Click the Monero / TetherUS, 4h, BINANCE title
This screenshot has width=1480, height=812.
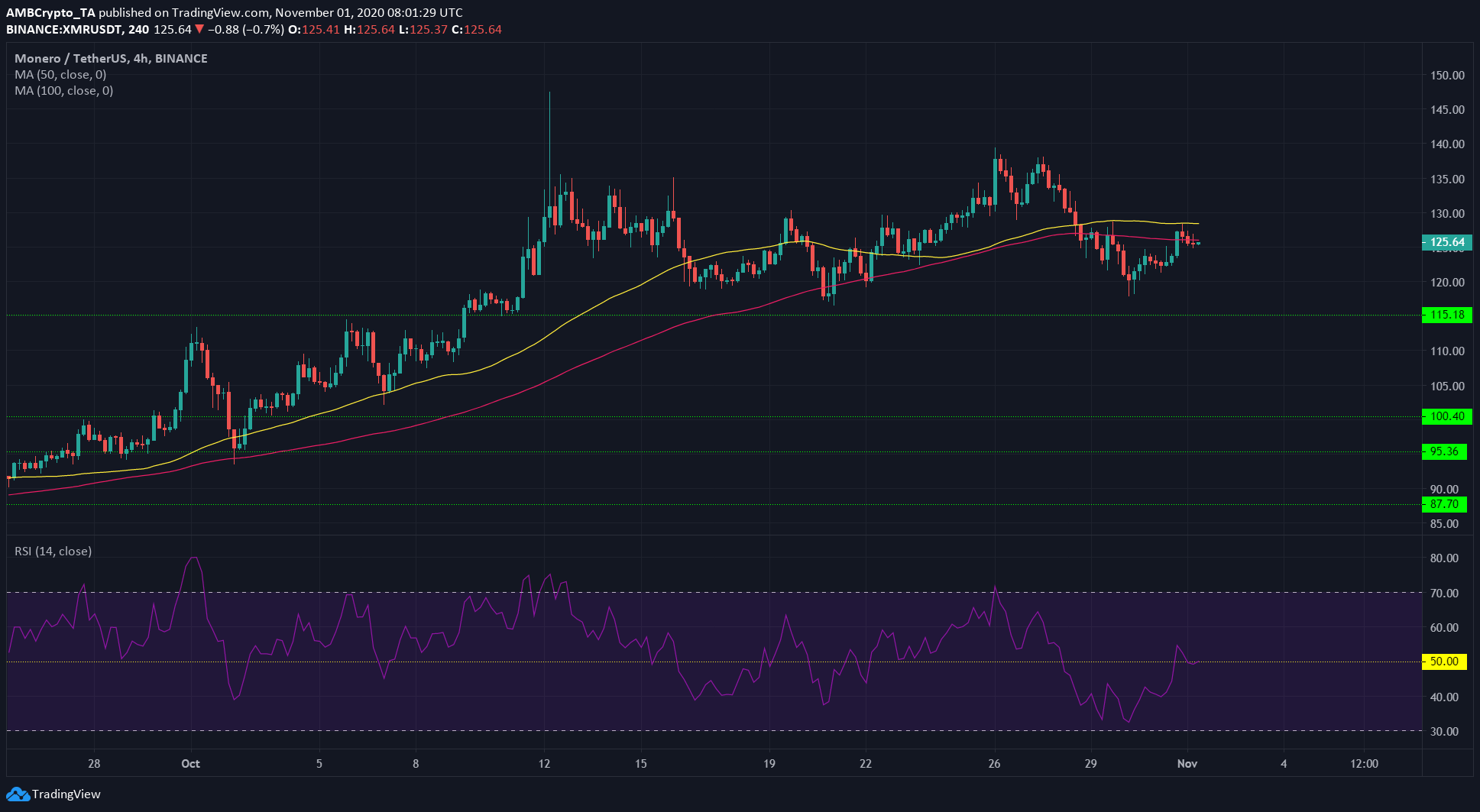[111, 59]
